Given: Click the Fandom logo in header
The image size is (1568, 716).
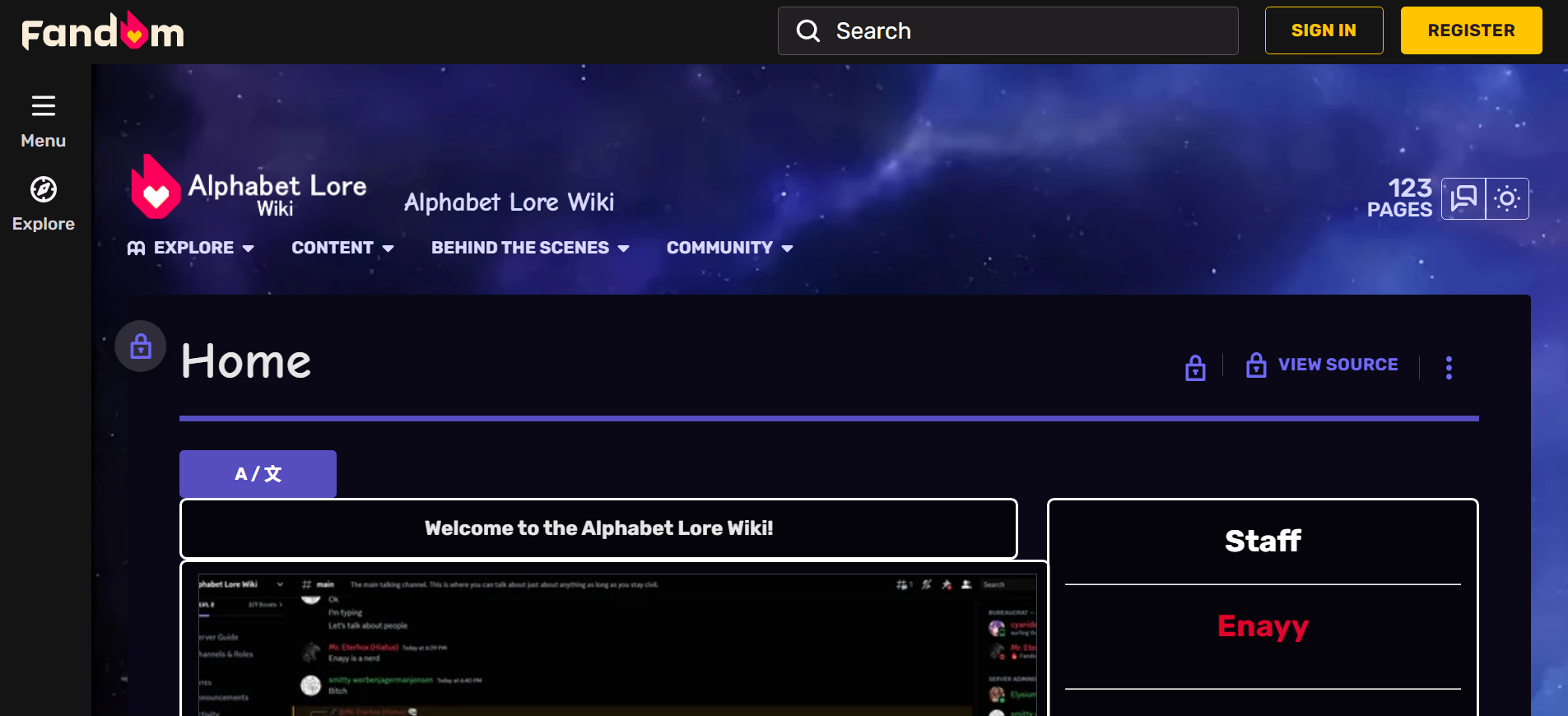Looking at the screenshot, I should click(103, 32).
